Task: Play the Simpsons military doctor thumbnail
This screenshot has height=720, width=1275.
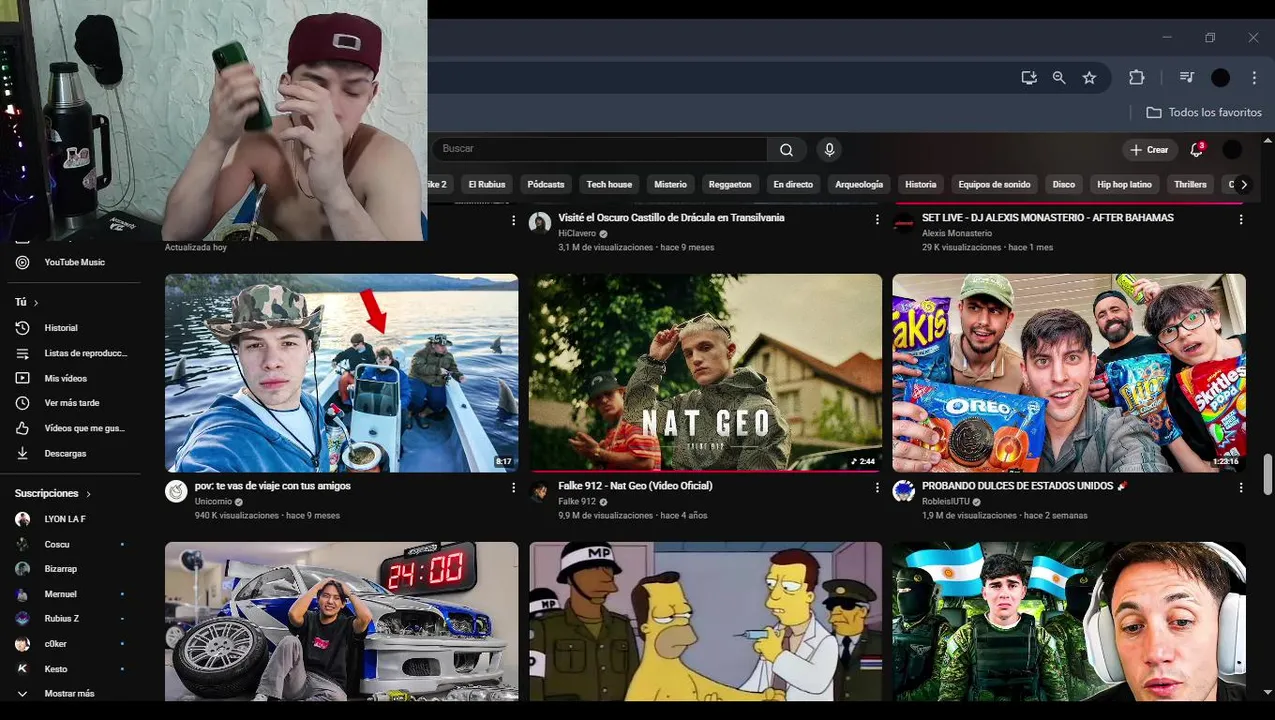Action: pos(706,621)
